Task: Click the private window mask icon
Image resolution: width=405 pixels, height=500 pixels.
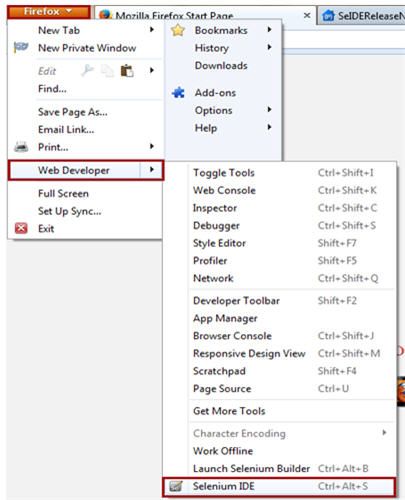Action: (x=21, y=47)
